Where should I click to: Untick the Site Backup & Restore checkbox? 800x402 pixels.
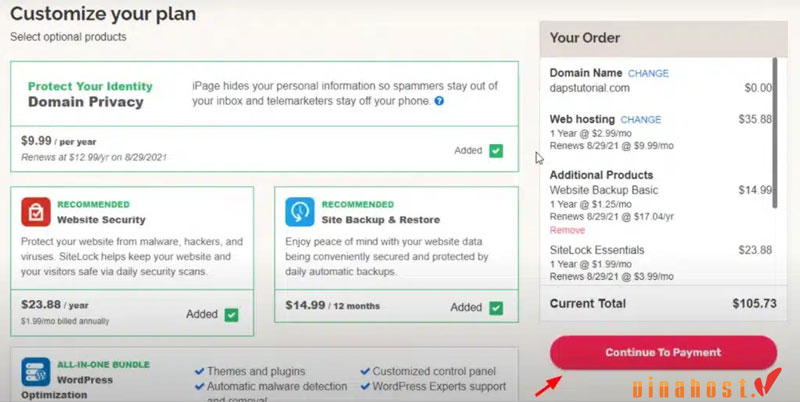(x=496, y=305)
